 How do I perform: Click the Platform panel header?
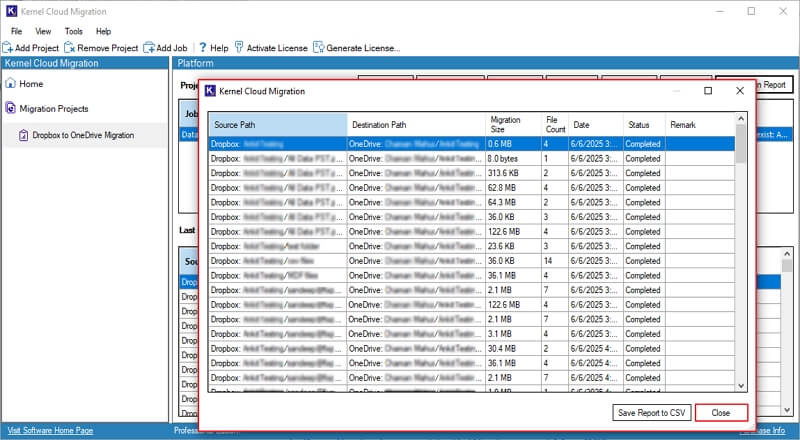coord(485,63)
